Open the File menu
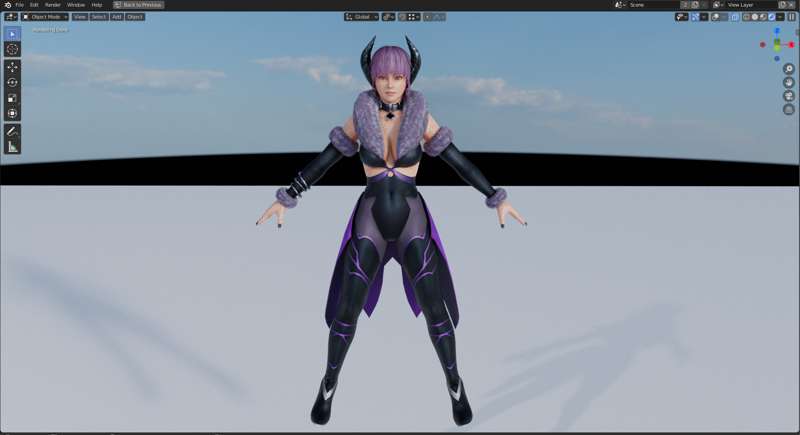The height and width of the screenshot is (435, 800). [x=19, y=5]
